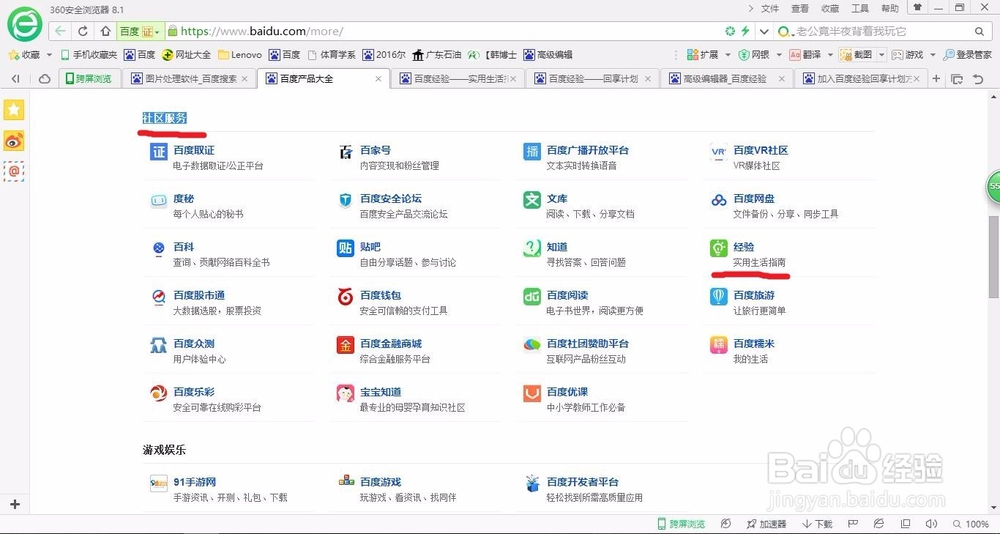Click the 百度广播开放平台 icon

point(532,152)
